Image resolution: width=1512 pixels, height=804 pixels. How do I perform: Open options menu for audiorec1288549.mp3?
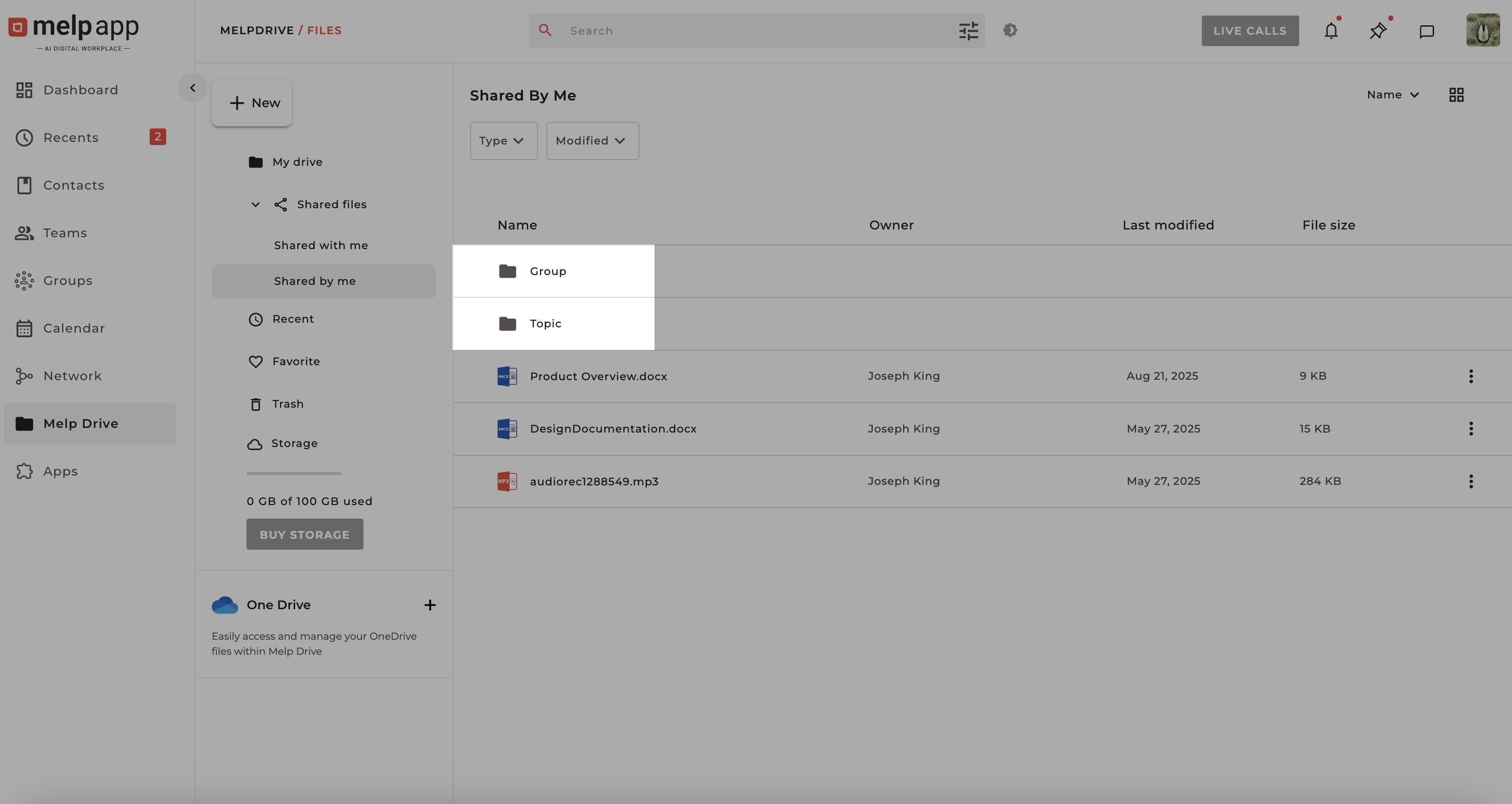click(1471, 482)
